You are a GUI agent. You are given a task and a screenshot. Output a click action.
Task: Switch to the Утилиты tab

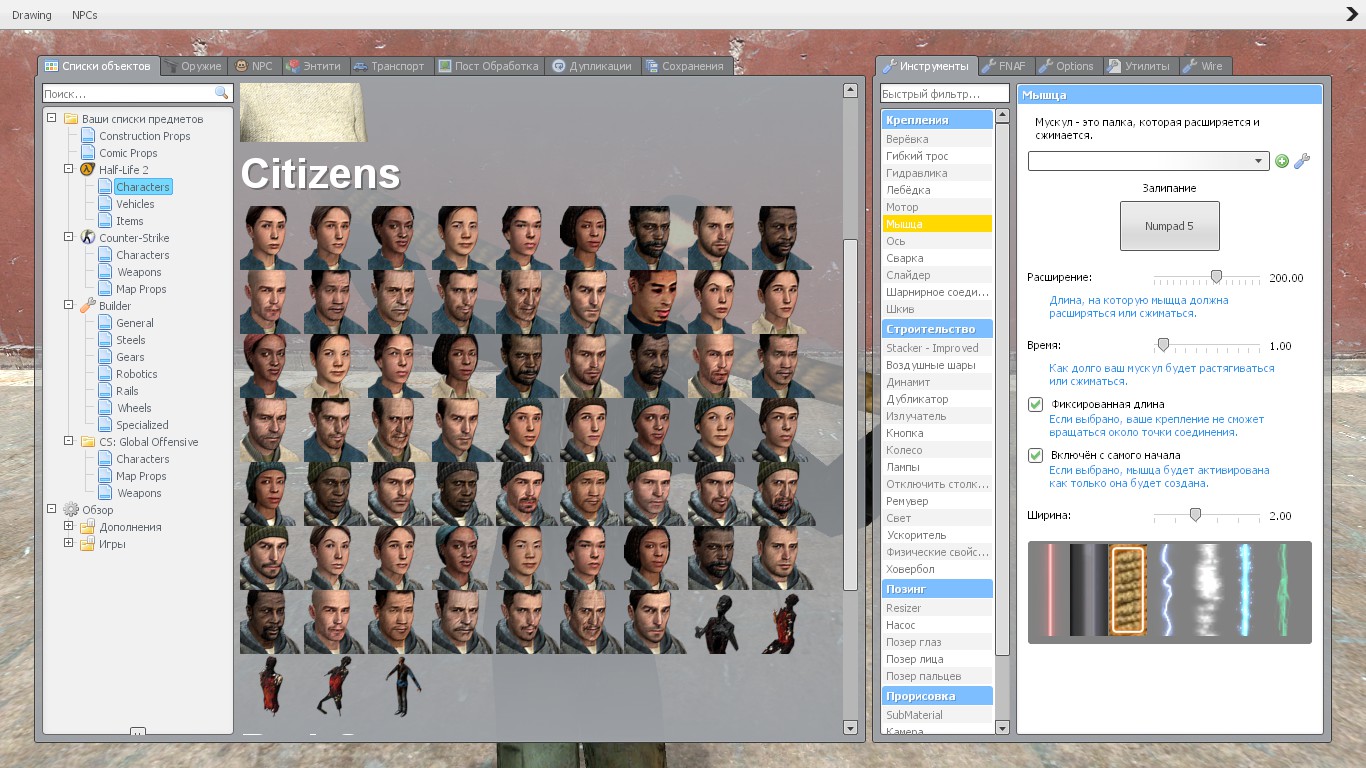pyautogui.click(x=1139, y=66)
